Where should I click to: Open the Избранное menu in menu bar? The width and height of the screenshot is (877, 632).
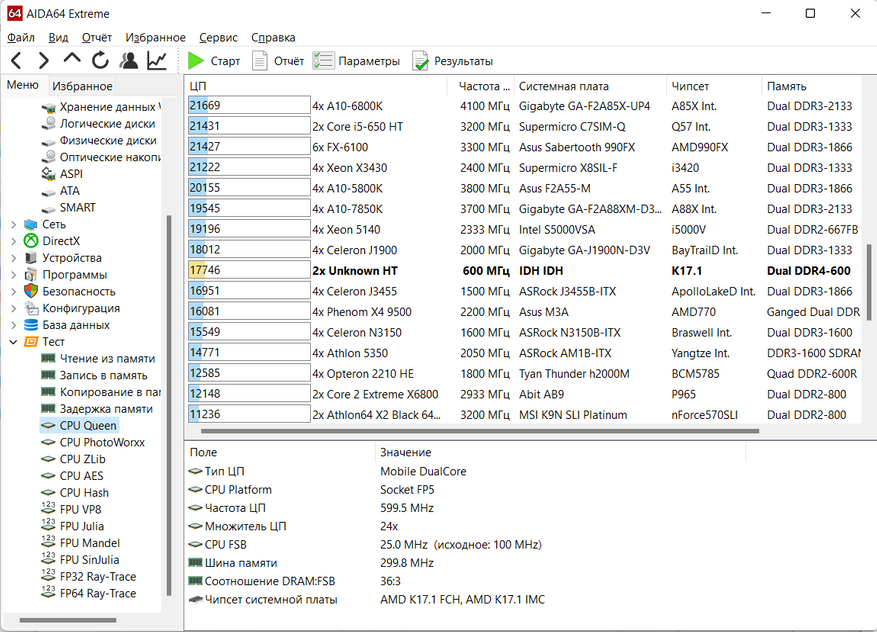pyautogui.click(x=155, y=37)
